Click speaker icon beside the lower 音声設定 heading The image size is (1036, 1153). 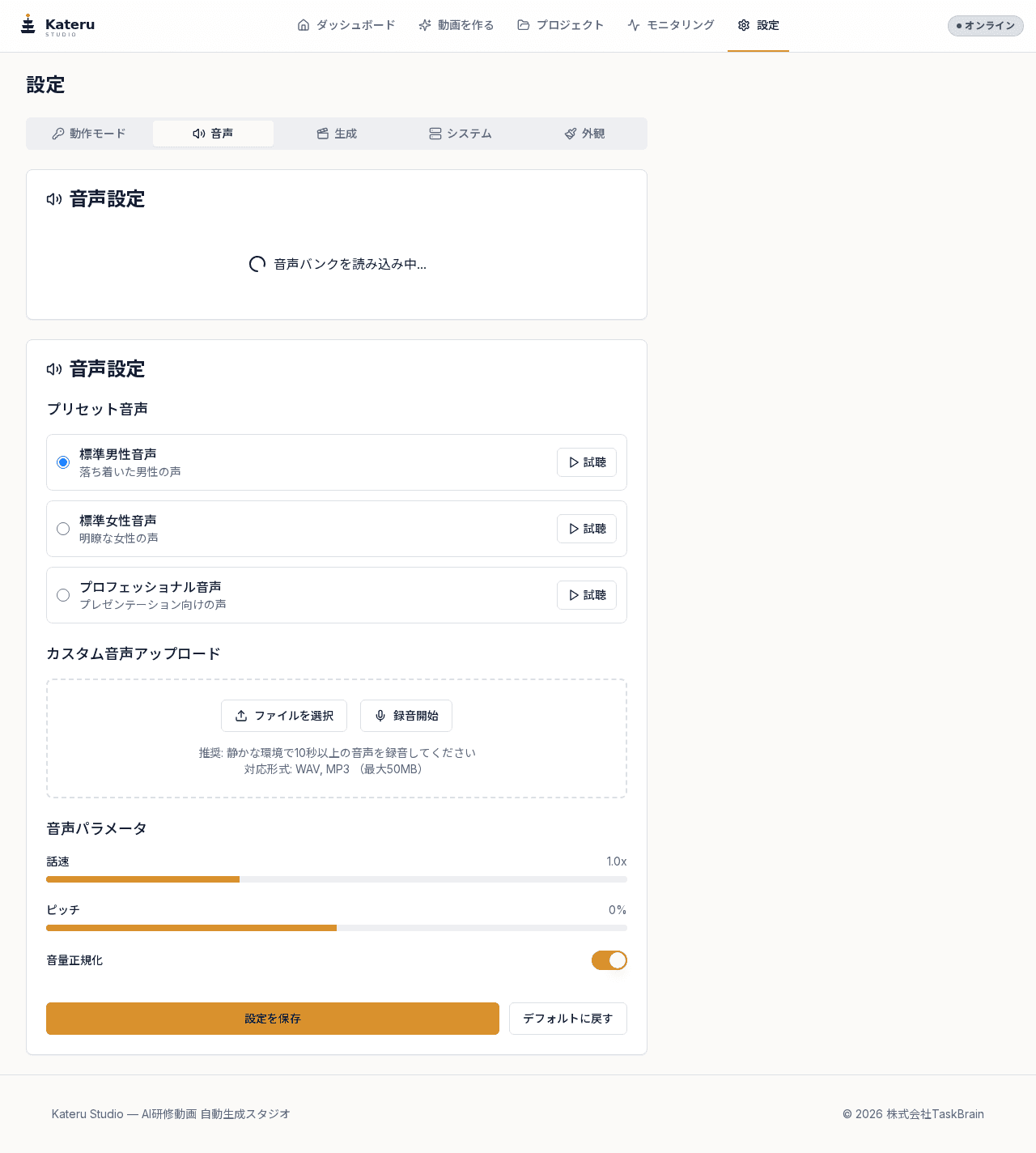[54, 369]
